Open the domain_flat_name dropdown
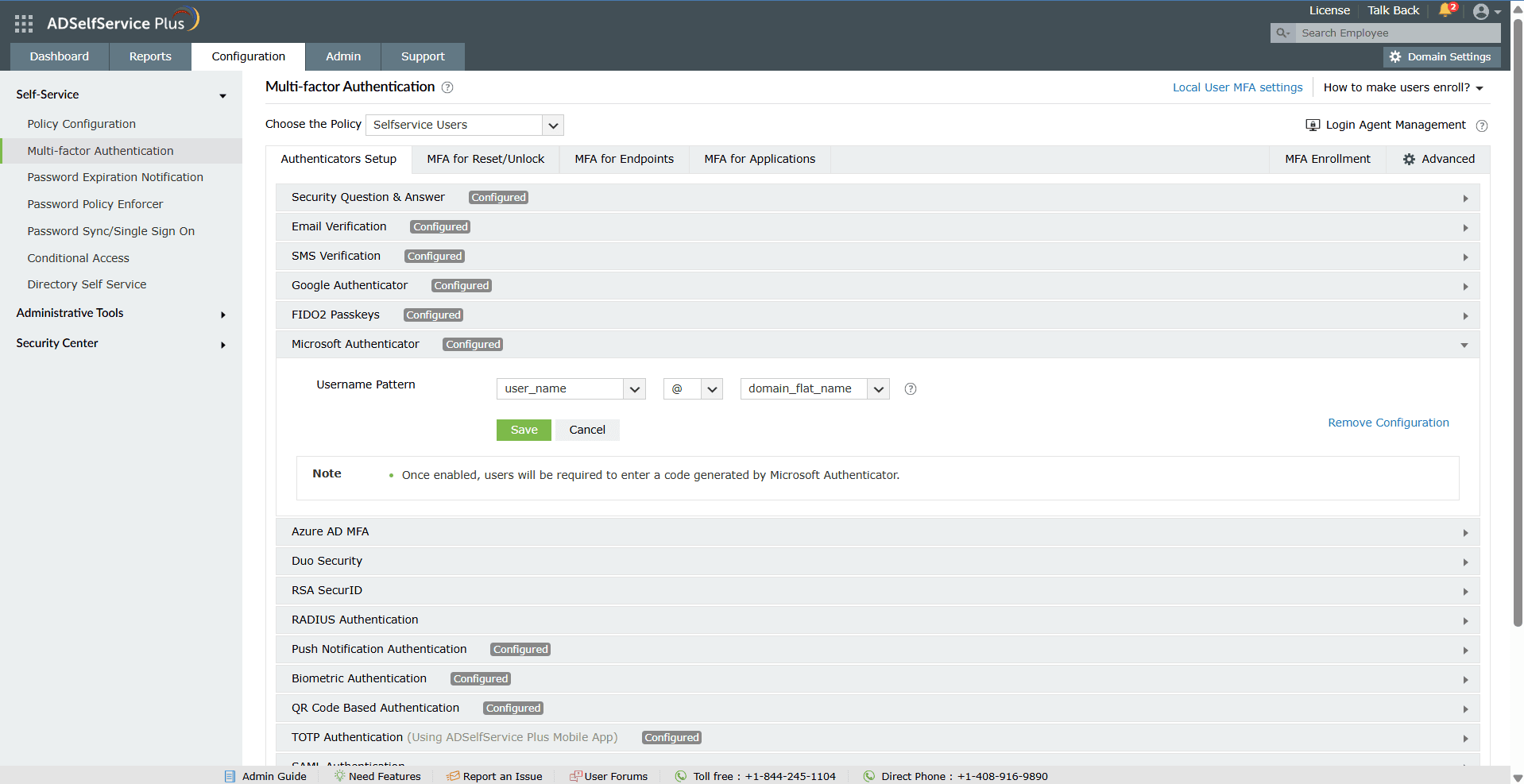 point(814,388)
